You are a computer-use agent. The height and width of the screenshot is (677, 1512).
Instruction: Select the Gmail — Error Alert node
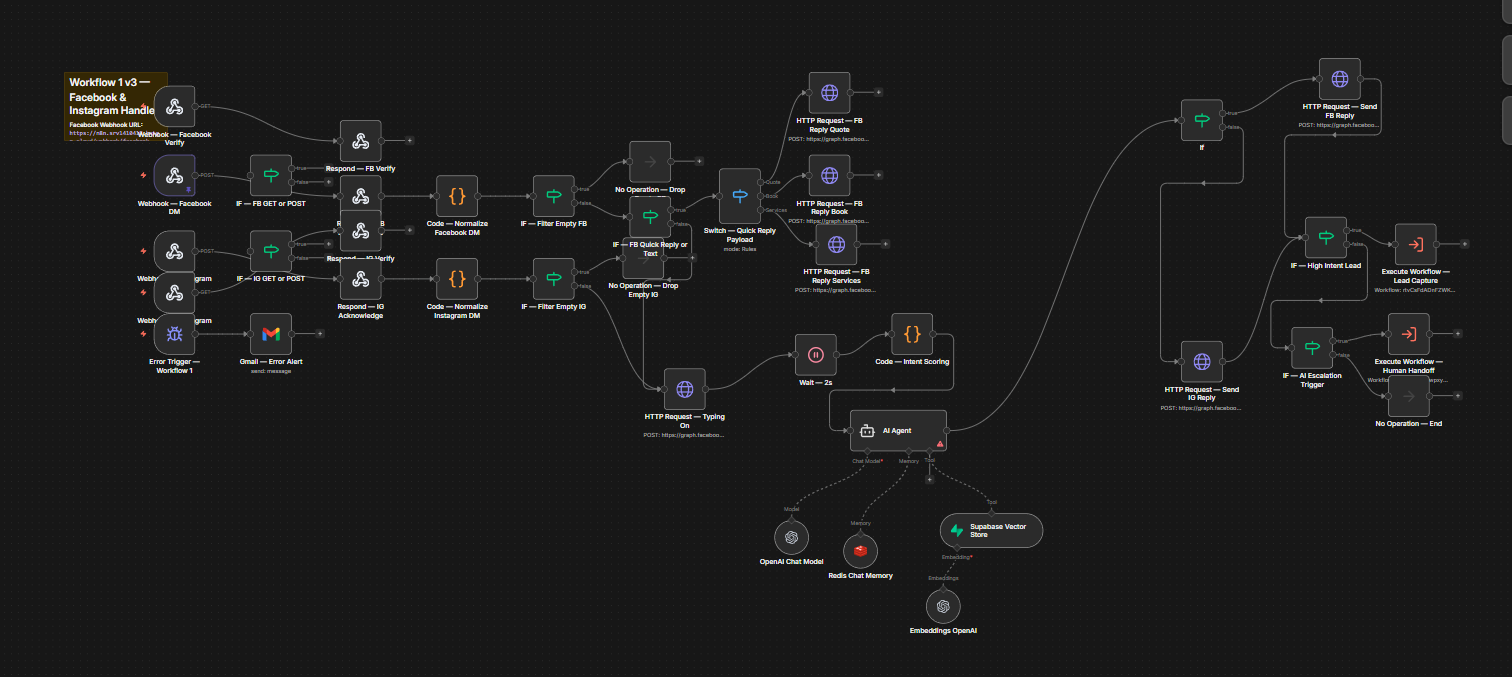coord(271,334)
